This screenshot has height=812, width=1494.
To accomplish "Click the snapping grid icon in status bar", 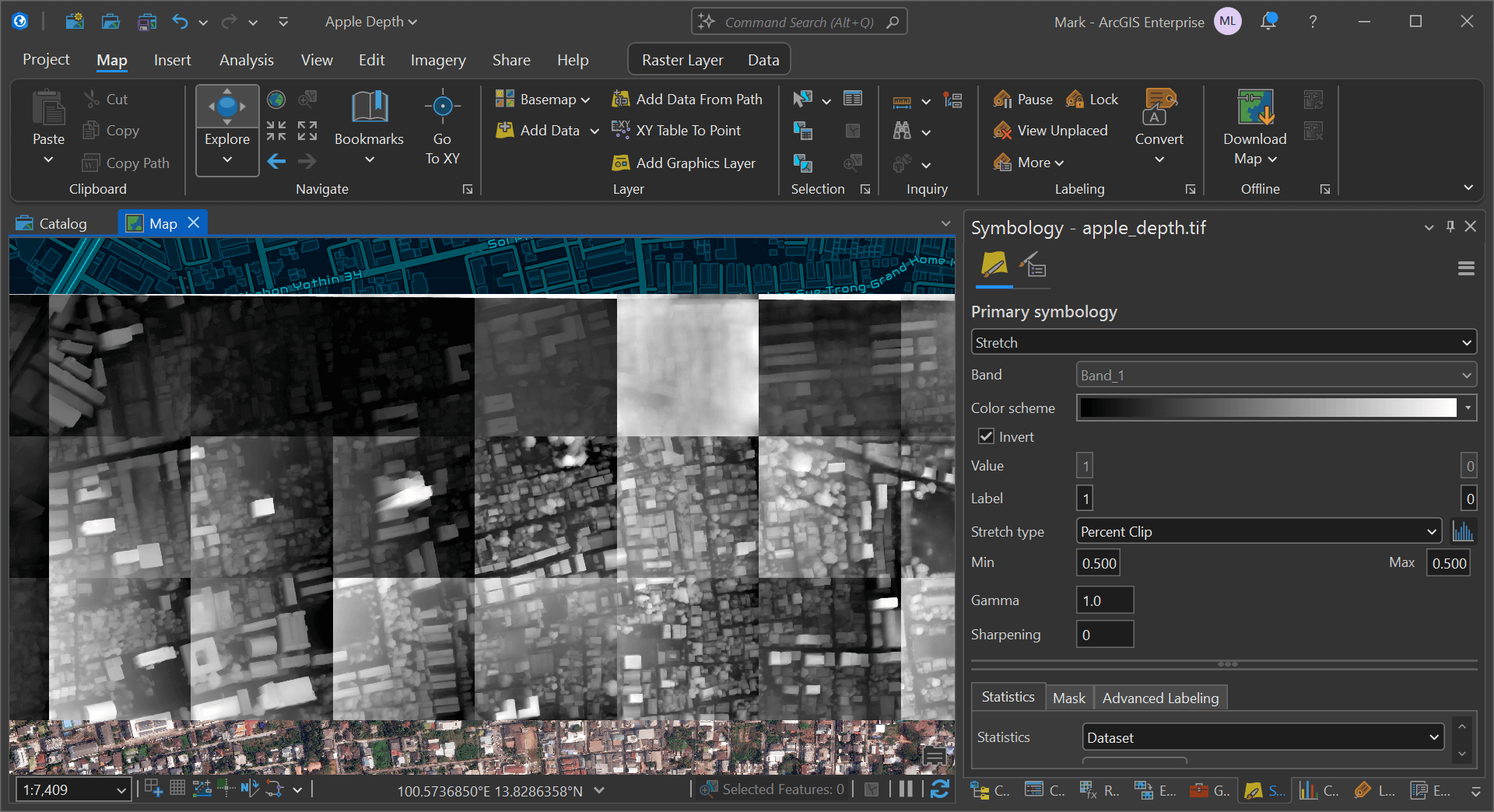I will click(x=177, y=789).
